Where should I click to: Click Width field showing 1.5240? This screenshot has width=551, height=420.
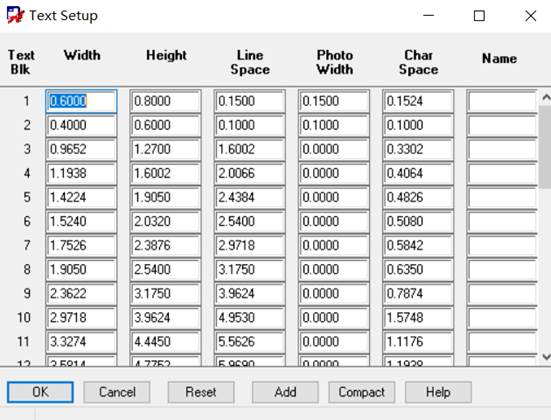click(81, 222)
